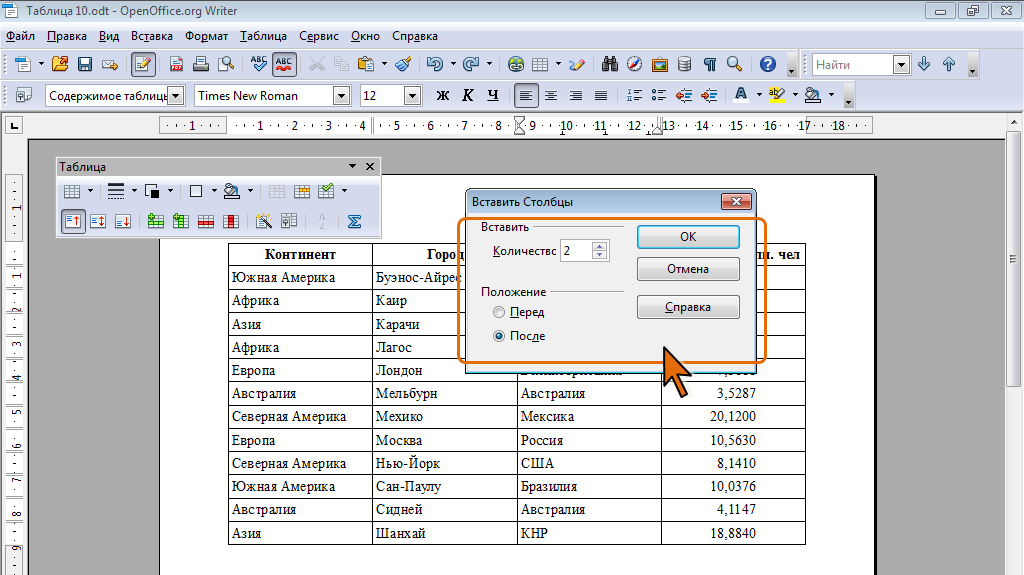Select the После radio button
The height and width of the screenshot is (575, 1024).
499,336
